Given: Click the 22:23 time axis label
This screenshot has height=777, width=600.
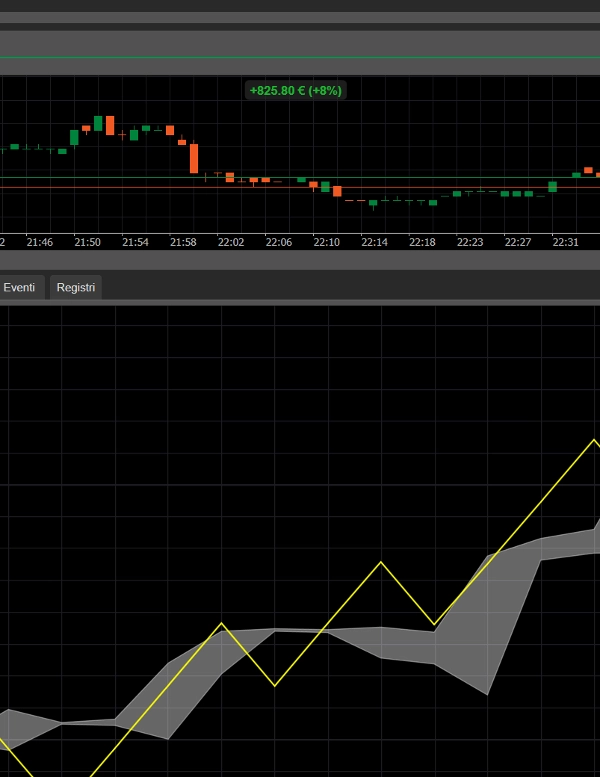Looking at the screenshot, I should click(470, 242).
